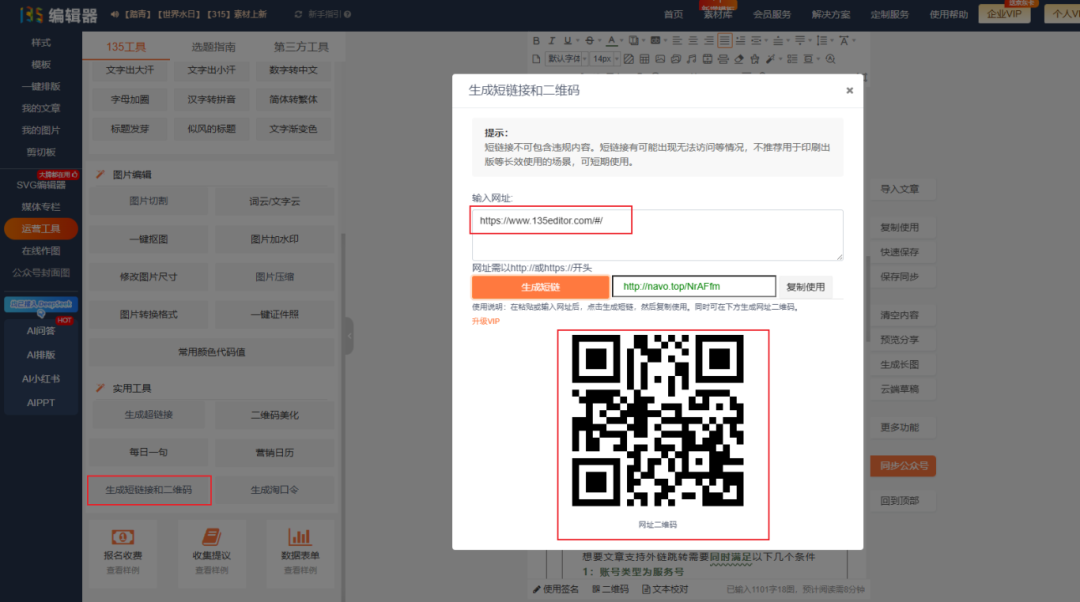Open 收集提议 book icon tool

tap(211, 537)
